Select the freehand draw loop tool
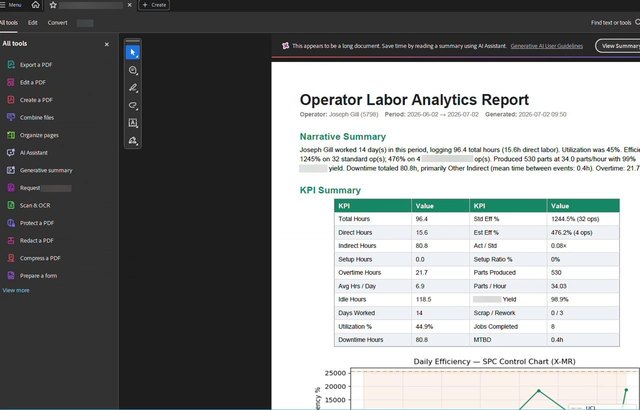This screenshot has height=410, width=640. 133,105
